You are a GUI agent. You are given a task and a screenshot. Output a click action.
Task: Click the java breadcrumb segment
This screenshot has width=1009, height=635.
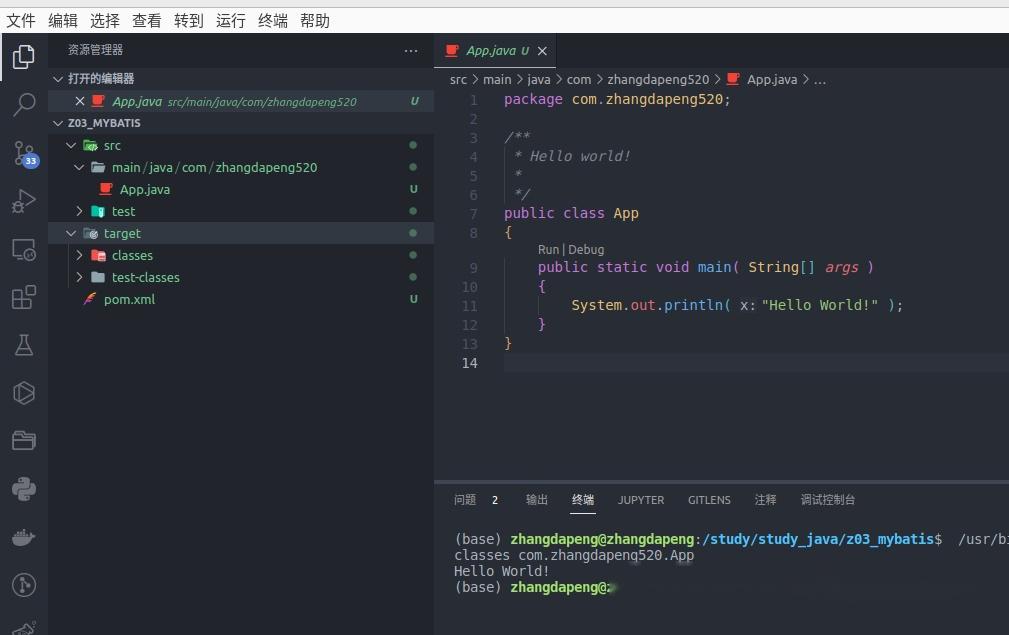539,80
